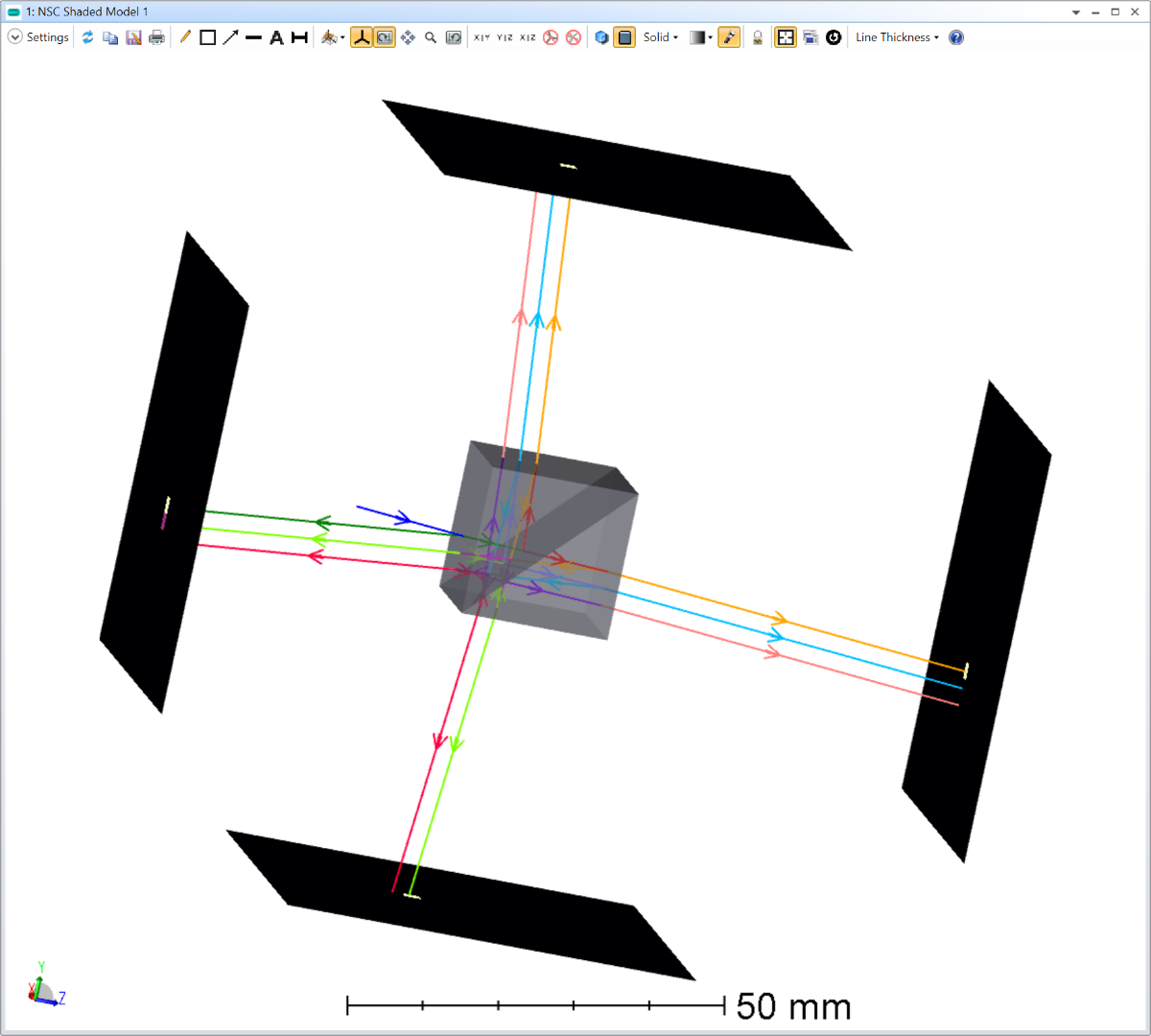Select the pencil annotation tool

pyautogui.click(x=185, y=37)
